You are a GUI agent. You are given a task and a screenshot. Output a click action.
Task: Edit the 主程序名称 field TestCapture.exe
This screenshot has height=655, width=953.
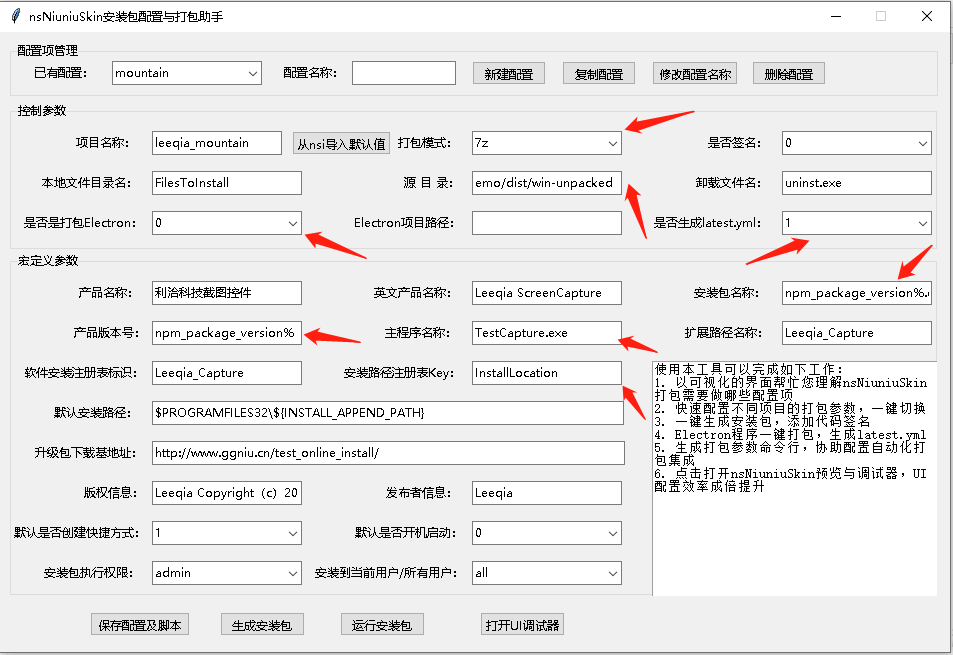546,333
